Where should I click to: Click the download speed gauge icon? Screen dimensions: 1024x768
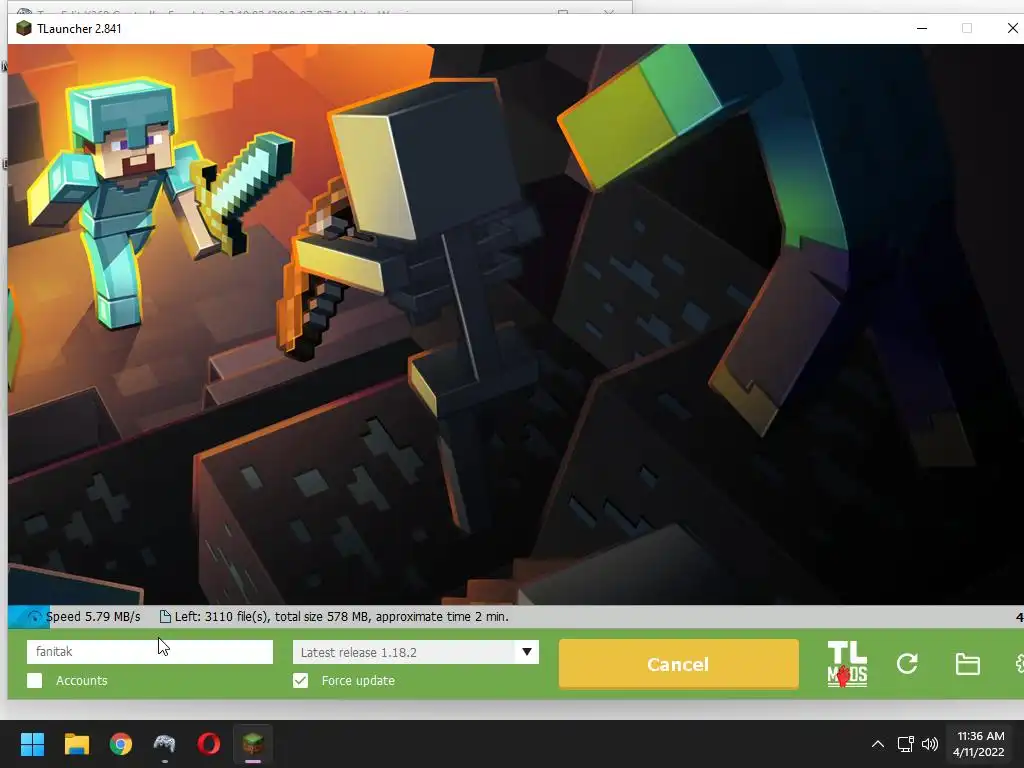(x=34, y=616)
